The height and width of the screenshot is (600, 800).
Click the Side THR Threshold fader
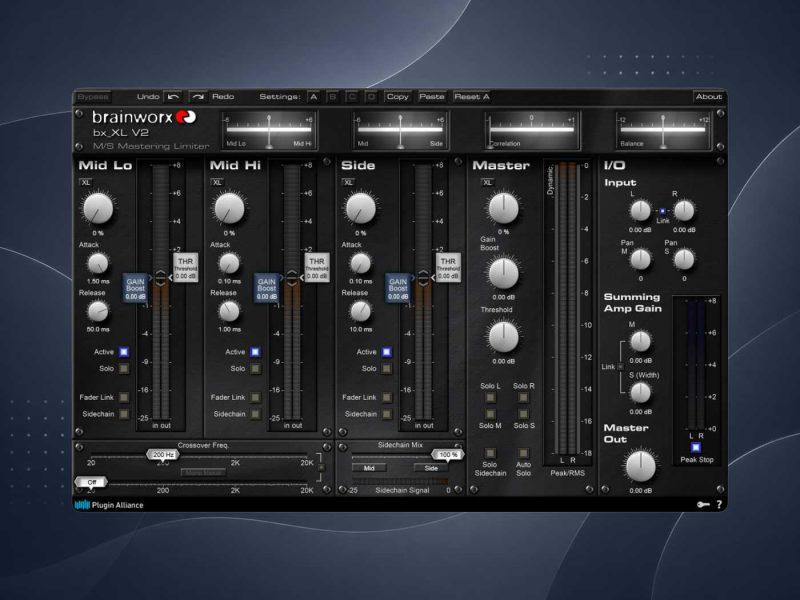(447, 267)
